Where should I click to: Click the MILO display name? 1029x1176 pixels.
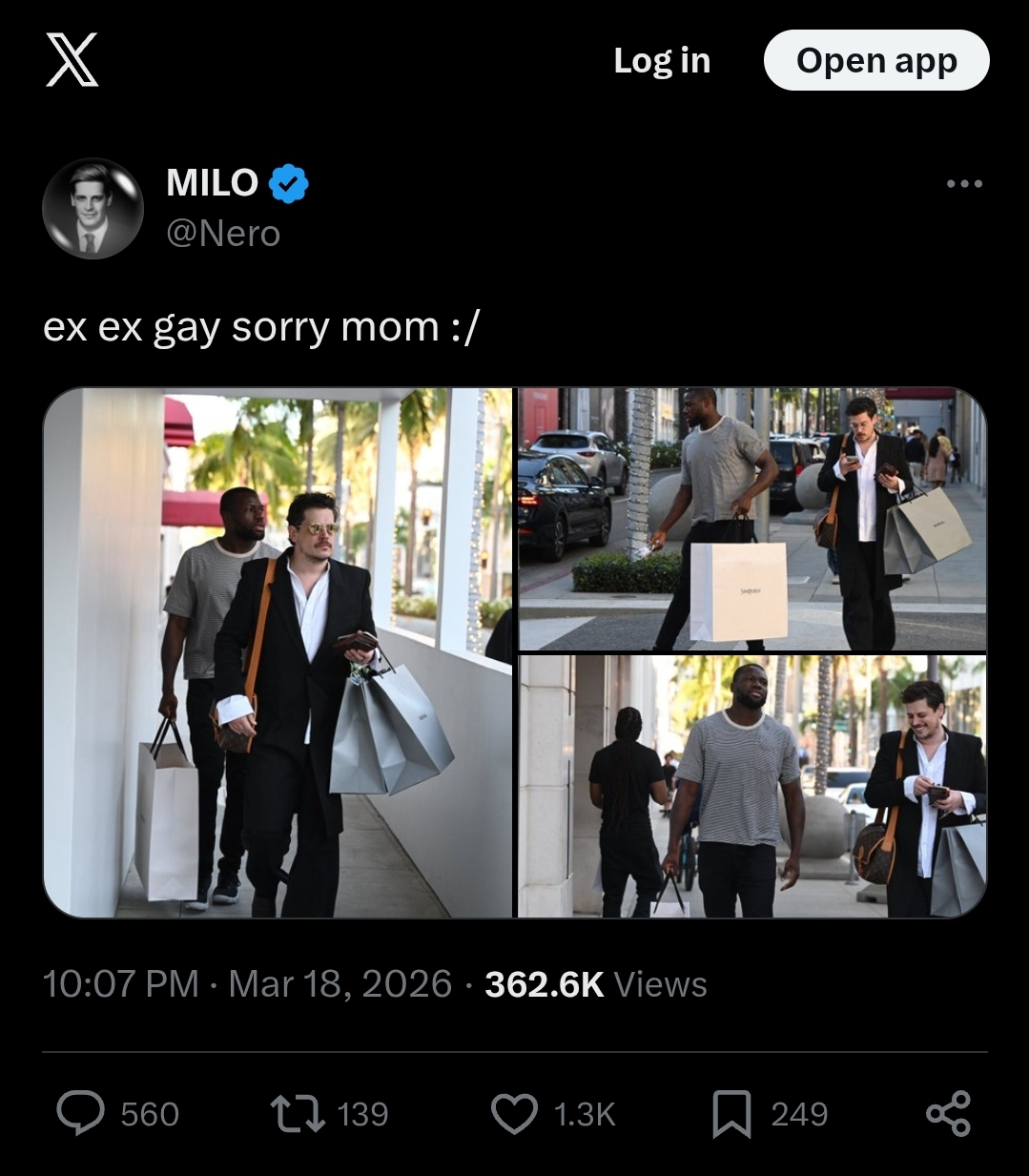click(x=212, y=182)
